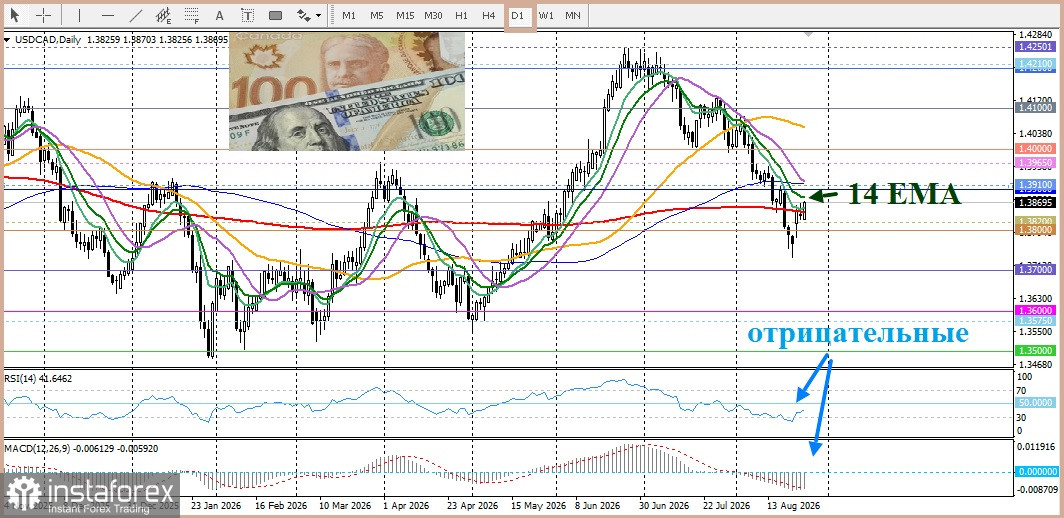Pick the text 'A' tool
Screen dimensions: 1064x518
219,15
